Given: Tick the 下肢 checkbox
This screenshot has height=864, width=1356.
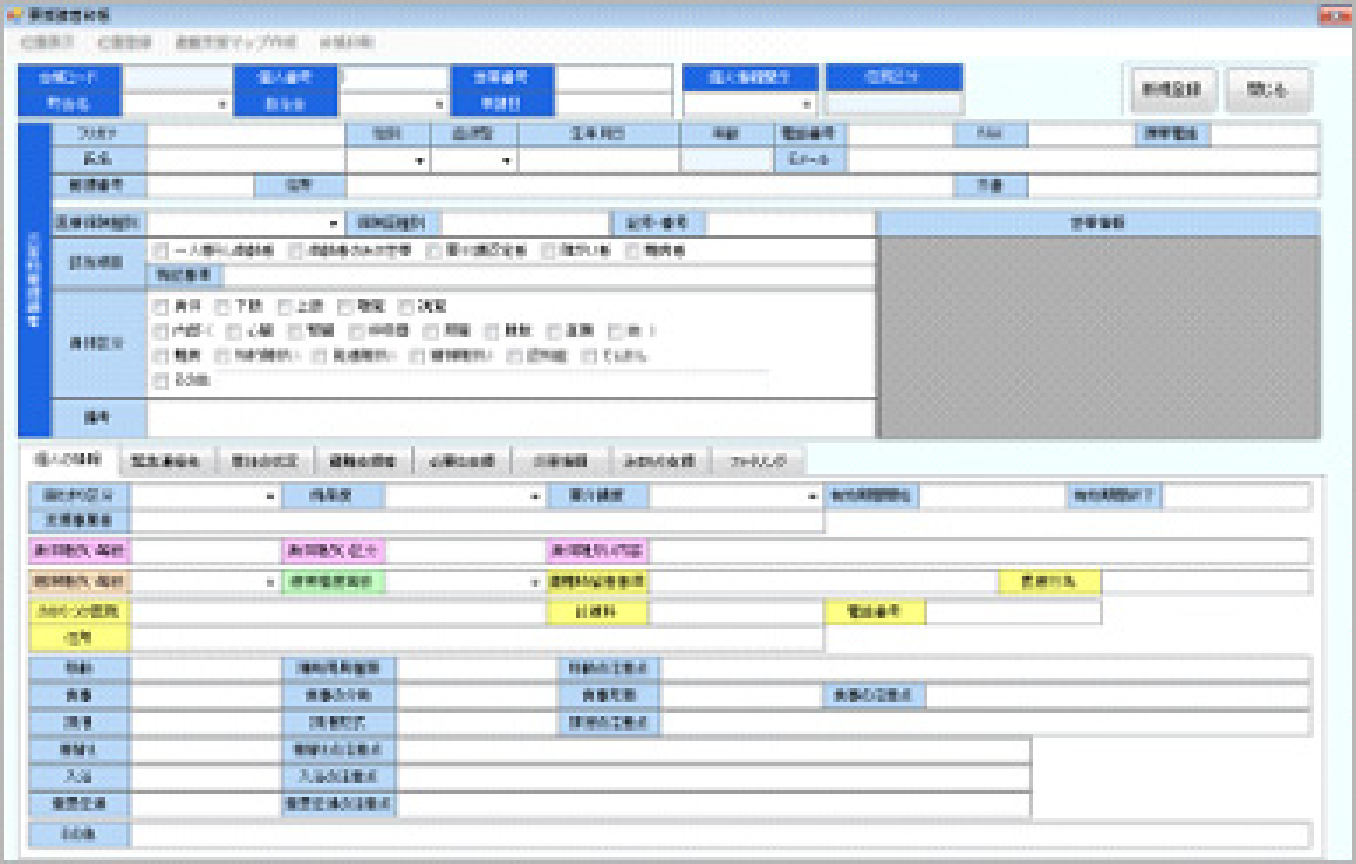Looking at the screenshot, I should [x=222, y=306].
